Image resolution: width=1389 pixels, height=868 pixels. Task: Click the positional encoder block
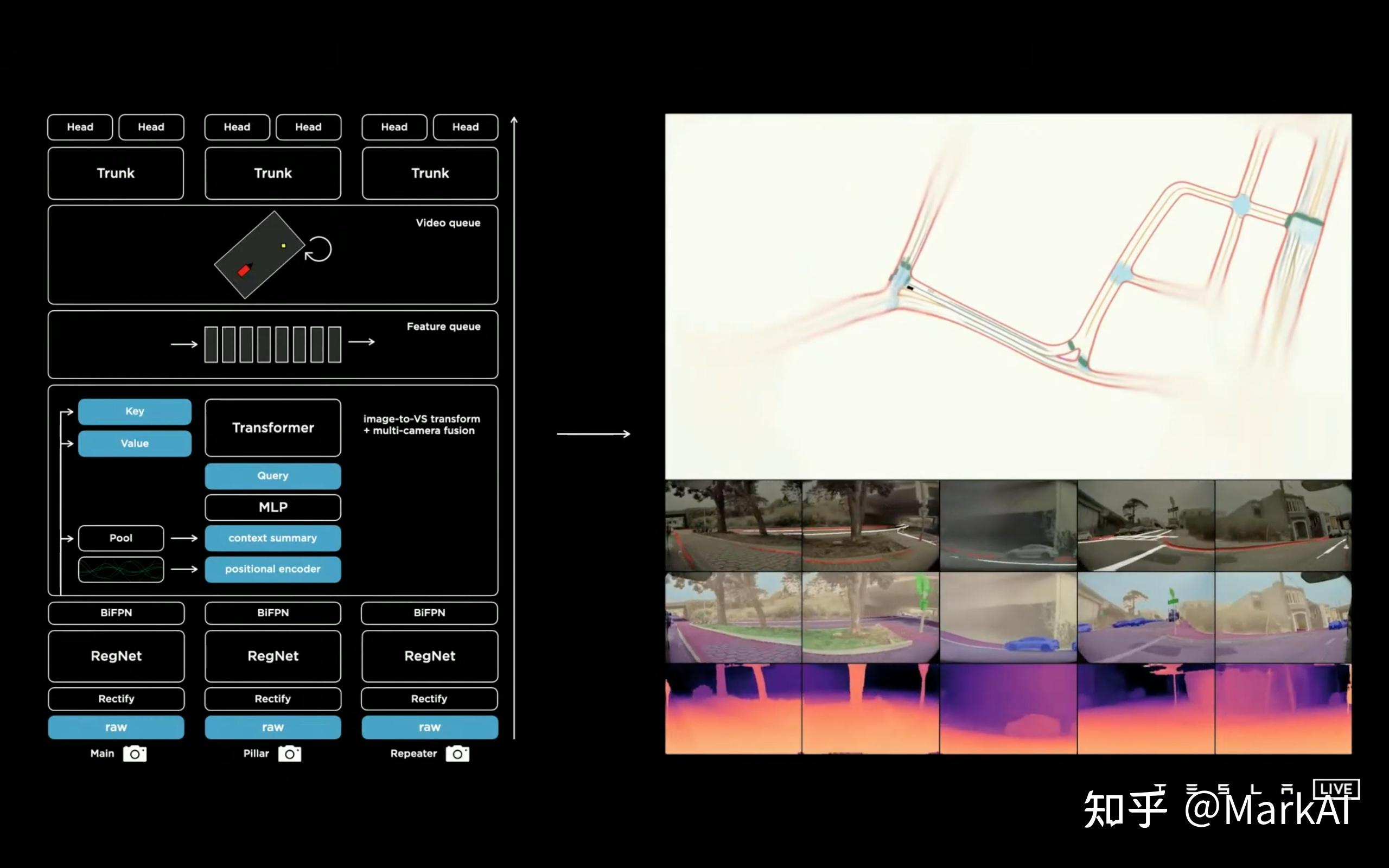[272, 570]
